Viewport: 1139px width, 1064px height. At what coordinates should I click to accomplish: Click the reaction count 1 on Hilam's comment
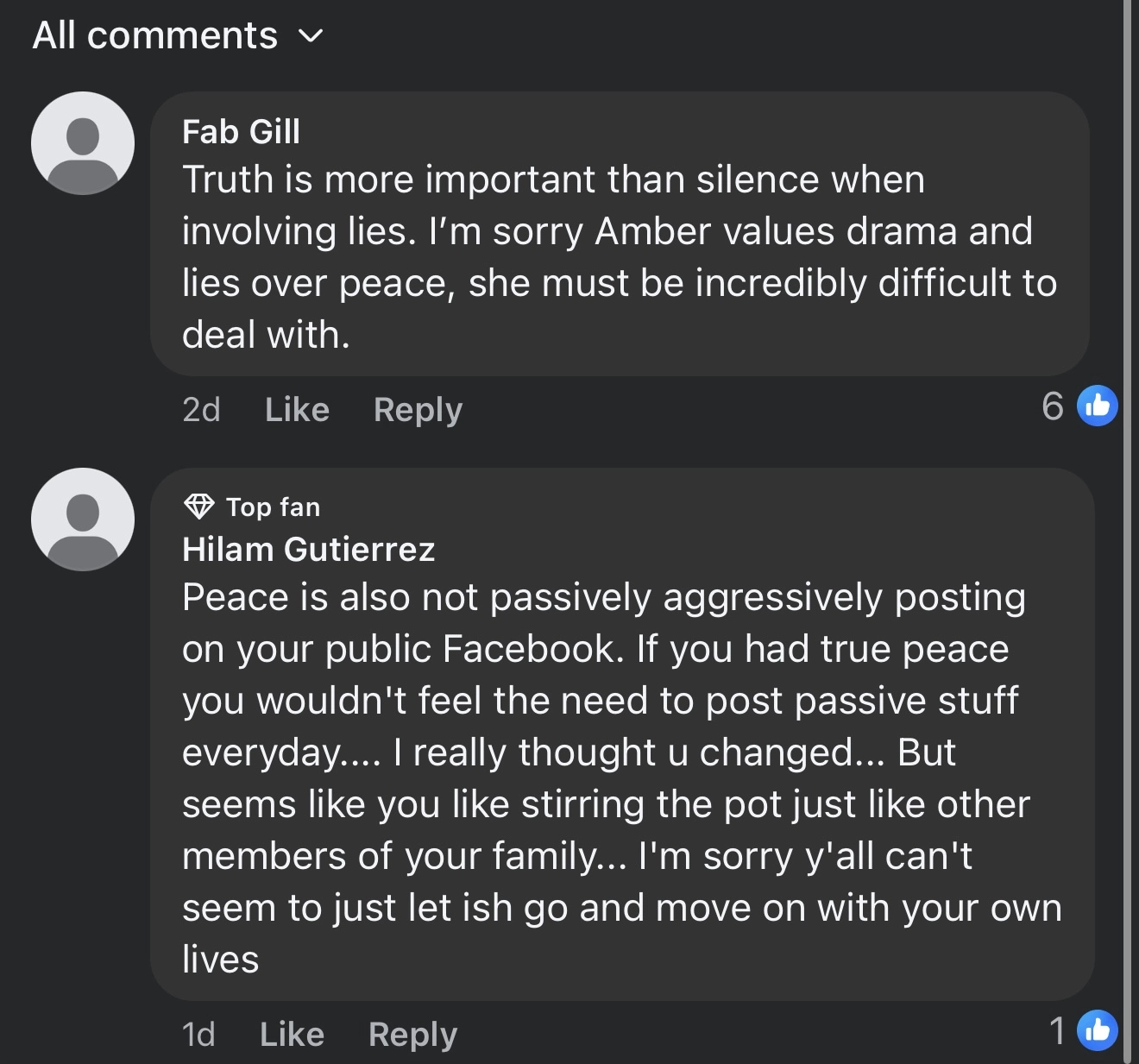click(1057, 1030)
